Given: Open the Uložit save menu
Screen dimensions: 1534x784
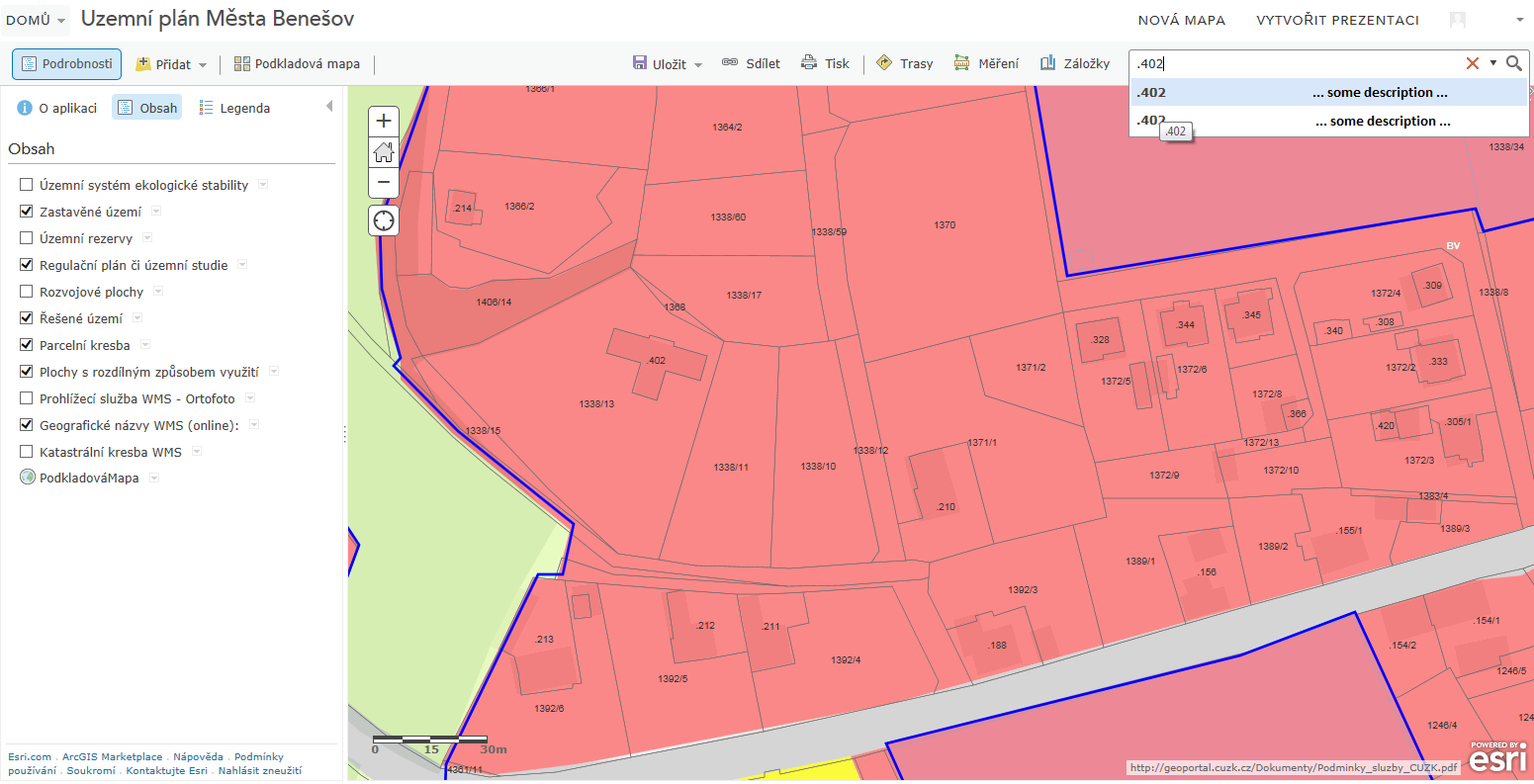Looking at the screenshot, I should 668,64.
